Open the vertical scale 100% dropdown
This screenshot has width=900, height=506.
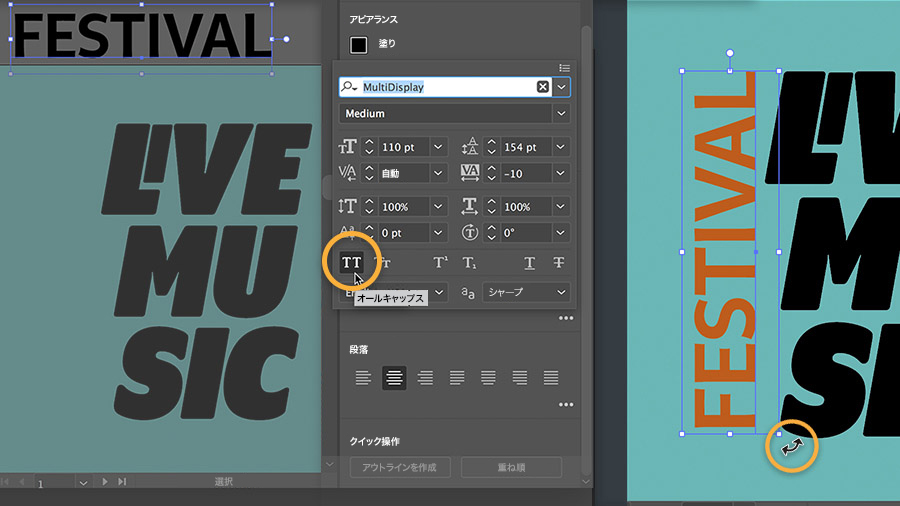click(439, 207)
